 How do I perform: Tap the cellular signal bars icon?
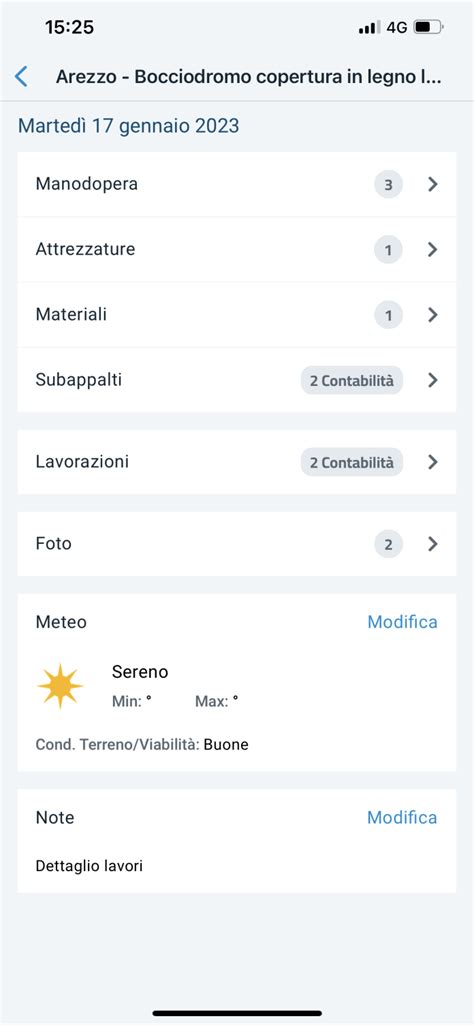click(369, 27)
